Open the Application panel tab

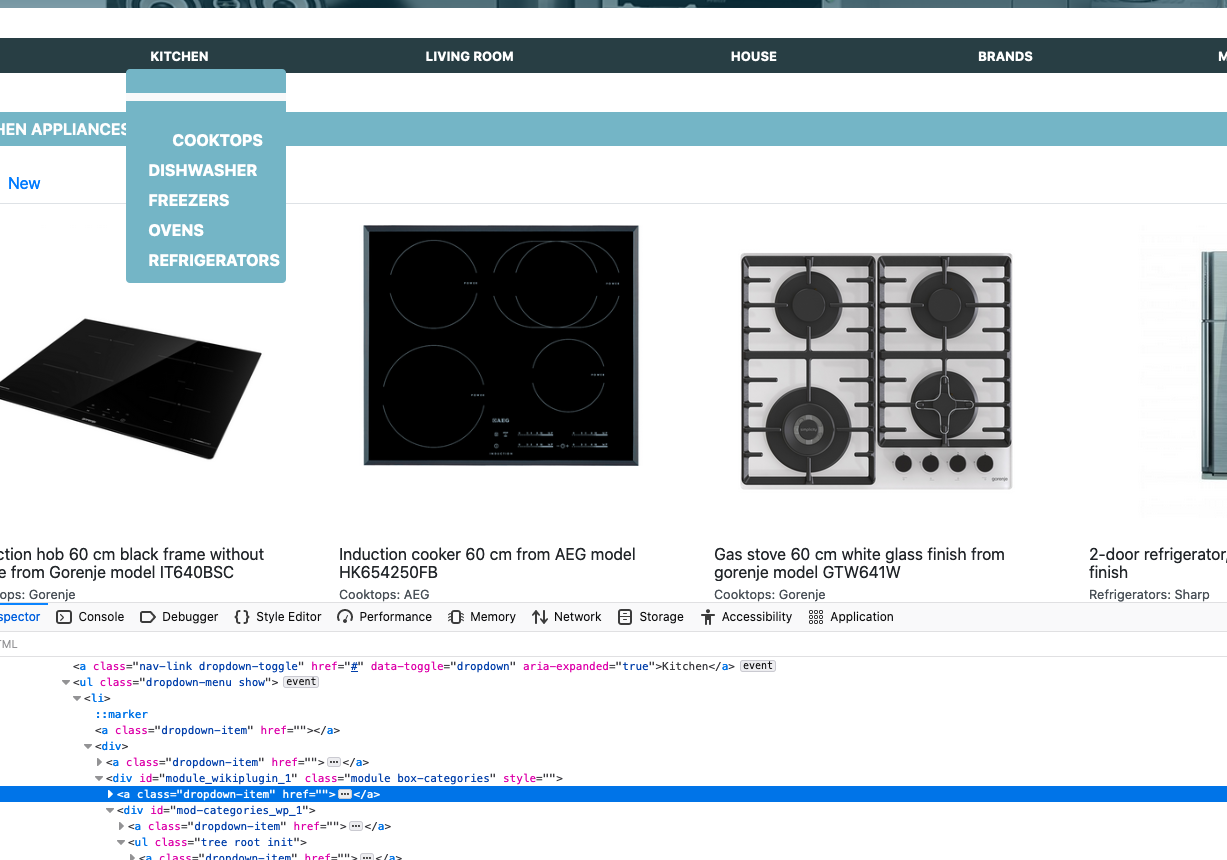[x=851, y=617]
